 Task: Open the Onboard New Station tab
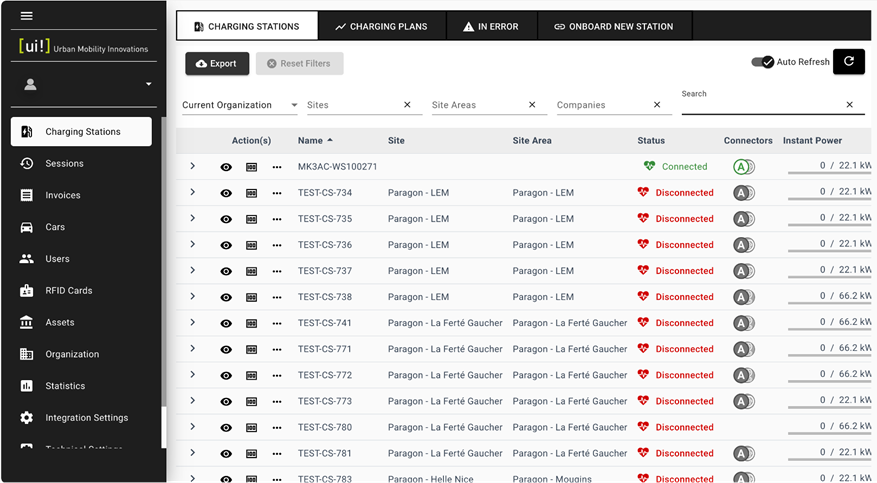pos(614,26)
